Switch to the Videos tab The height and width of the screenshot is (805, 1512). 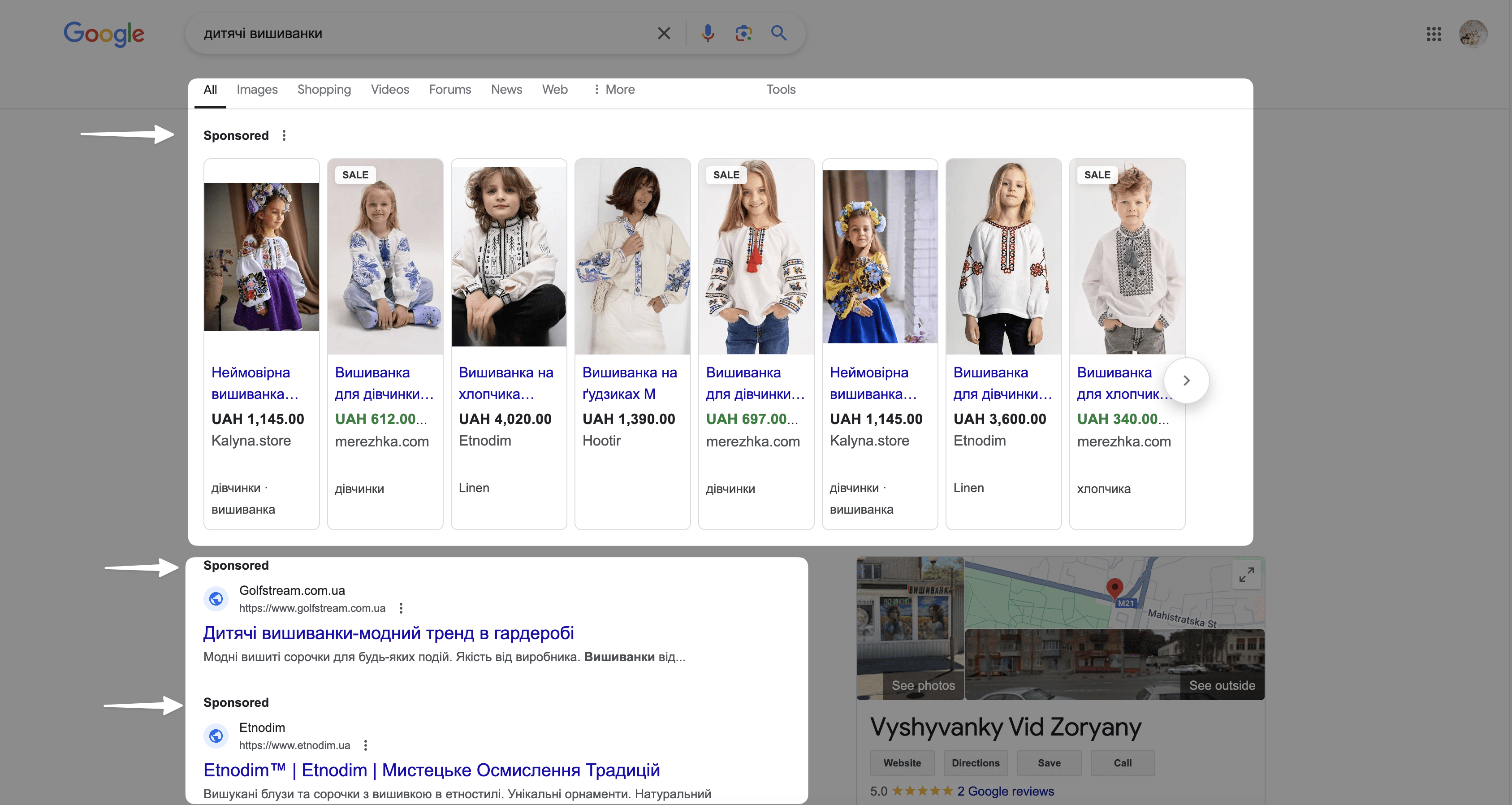(x=390, y=90)
